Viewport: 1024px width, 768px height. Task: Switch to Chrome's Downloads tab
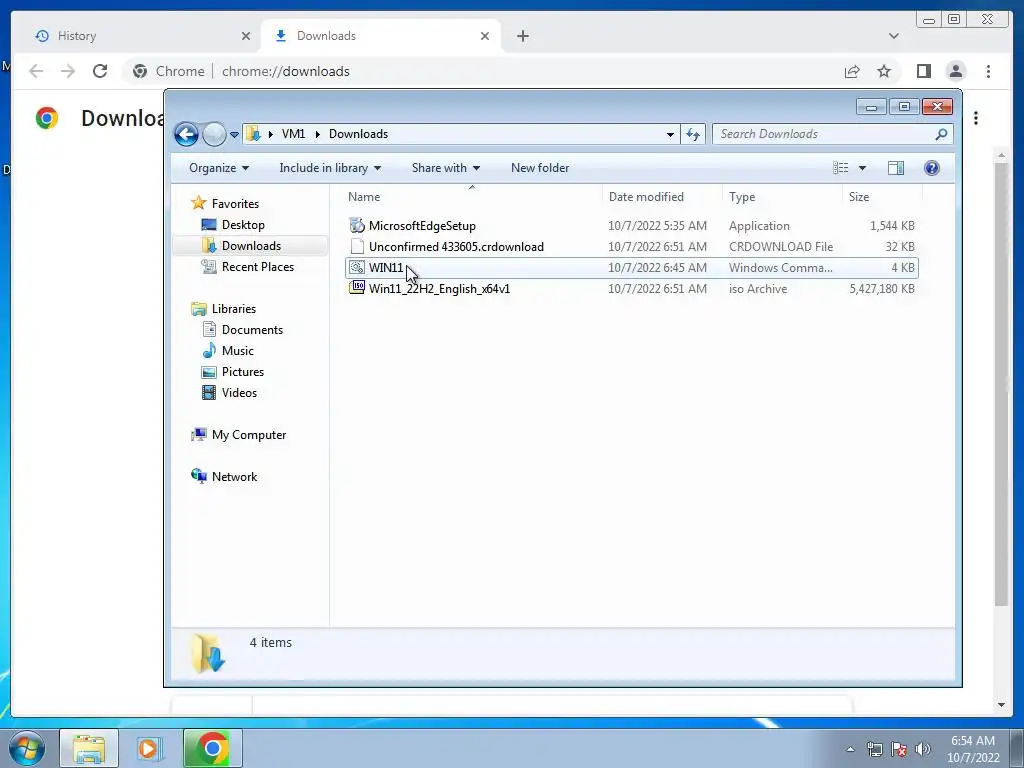pyautogui.click(x=381, y=36)
